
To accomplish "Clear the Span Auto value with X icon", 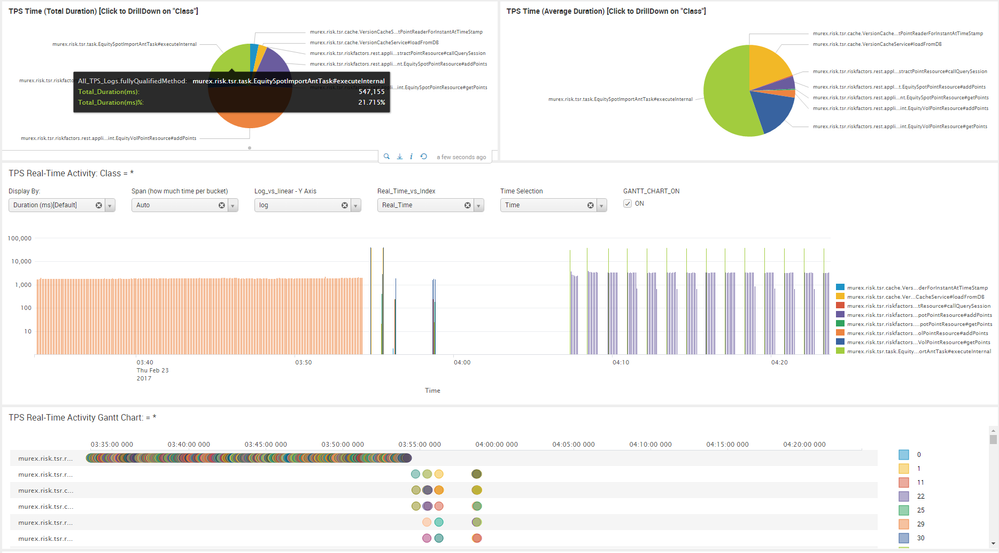I will click(x=222, y=205).
